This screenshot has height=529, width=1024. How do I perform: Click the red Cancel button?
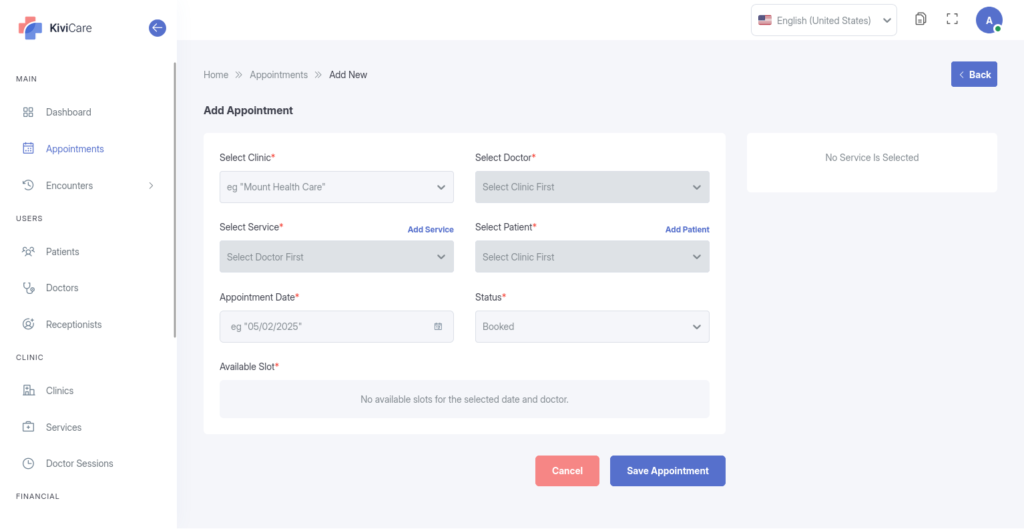tap(567, 471)
